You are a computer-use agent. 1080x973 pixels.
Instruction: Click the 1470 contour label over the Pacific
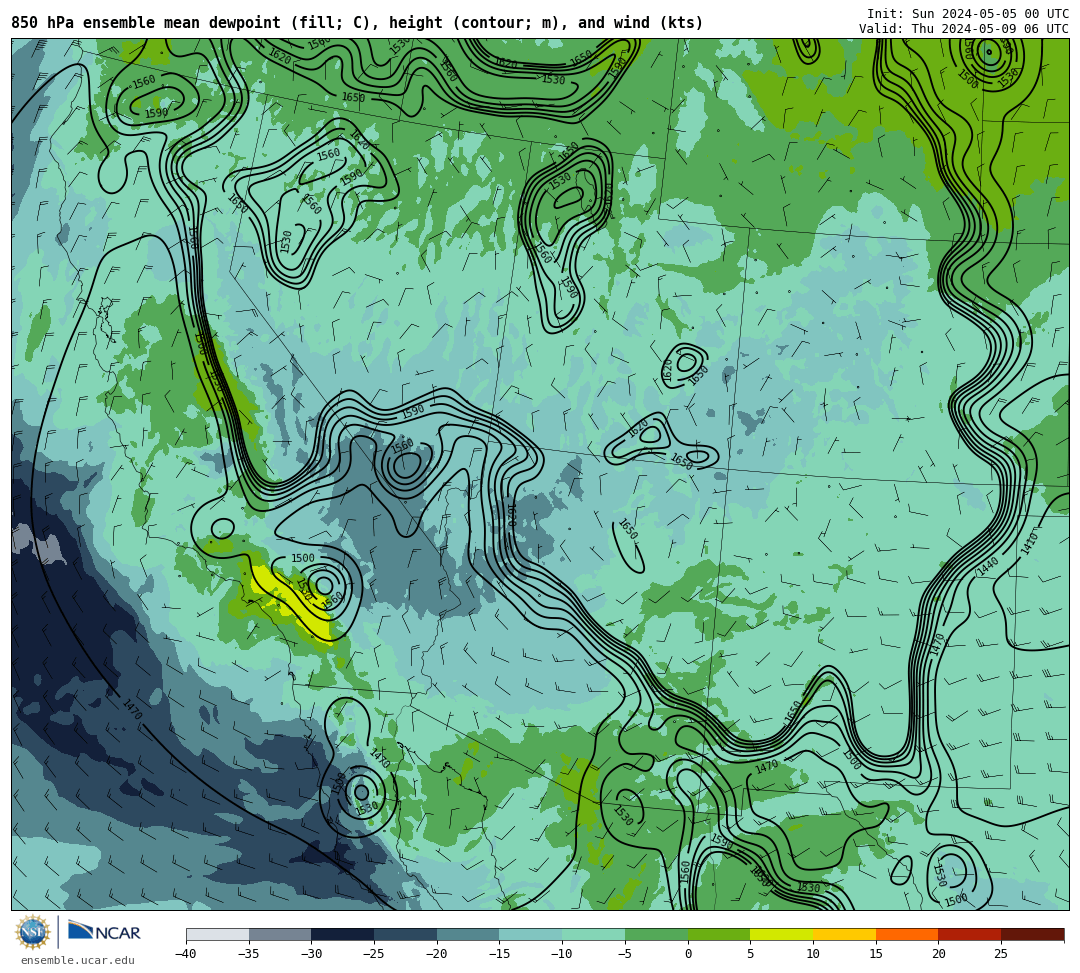coord(132,709)
